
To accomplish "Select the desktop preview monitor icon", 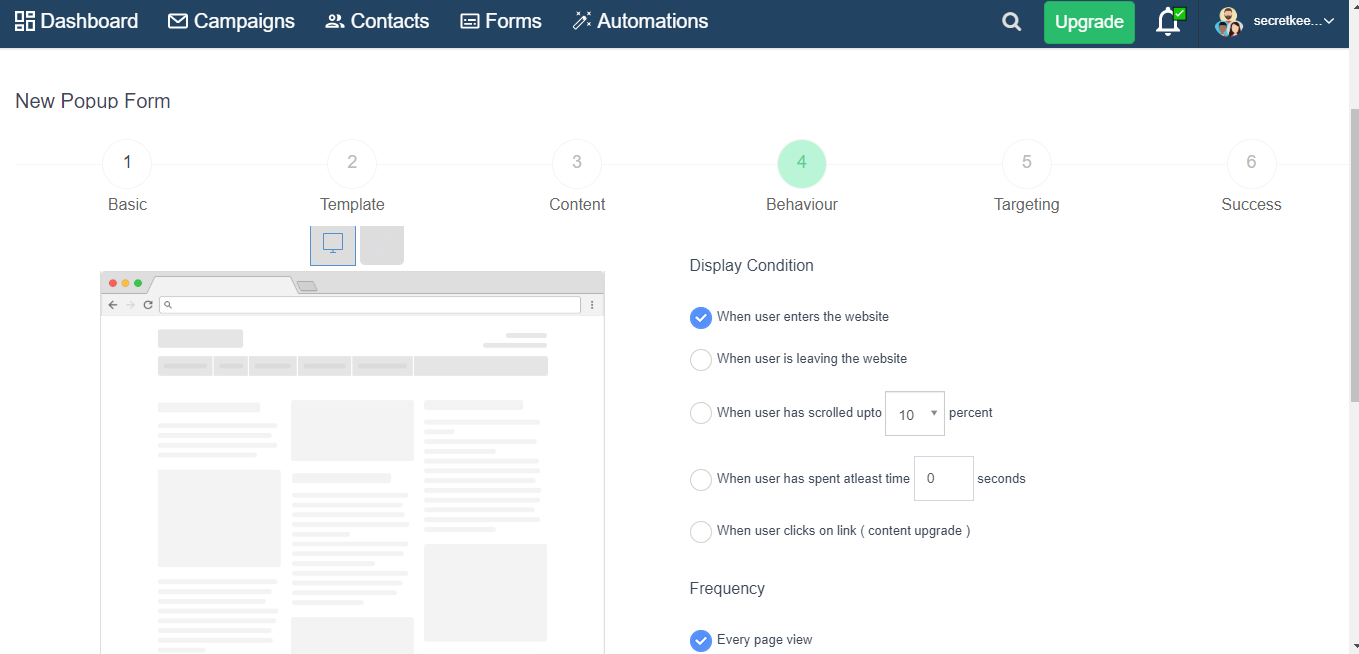I will (333, 245).
